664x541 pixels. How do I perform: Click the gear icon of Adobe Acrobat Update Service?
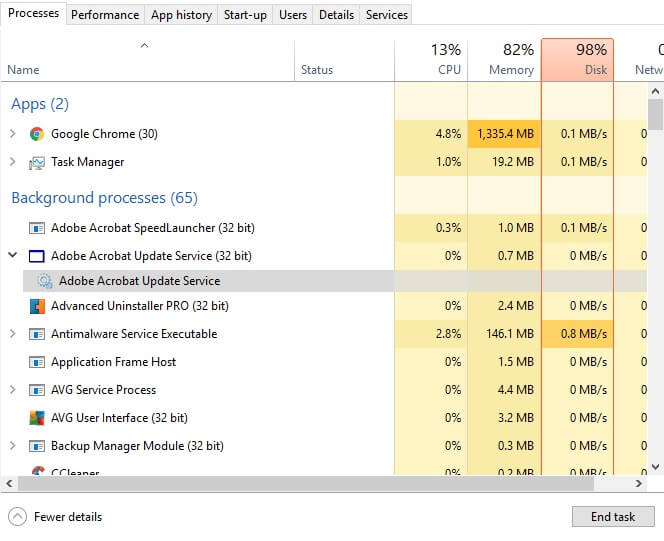44,281
